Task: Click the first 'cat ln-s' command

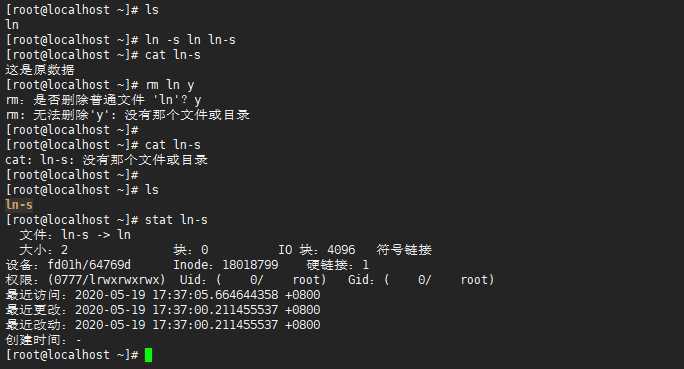Action: [173, 55]
